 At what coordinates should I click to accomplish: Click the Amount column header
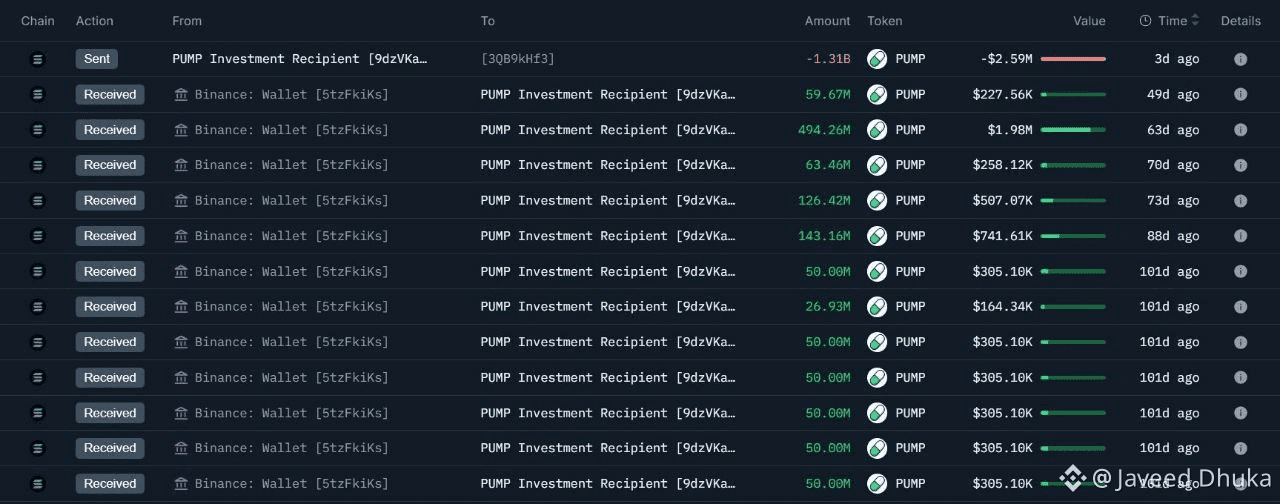click(828, 21)
